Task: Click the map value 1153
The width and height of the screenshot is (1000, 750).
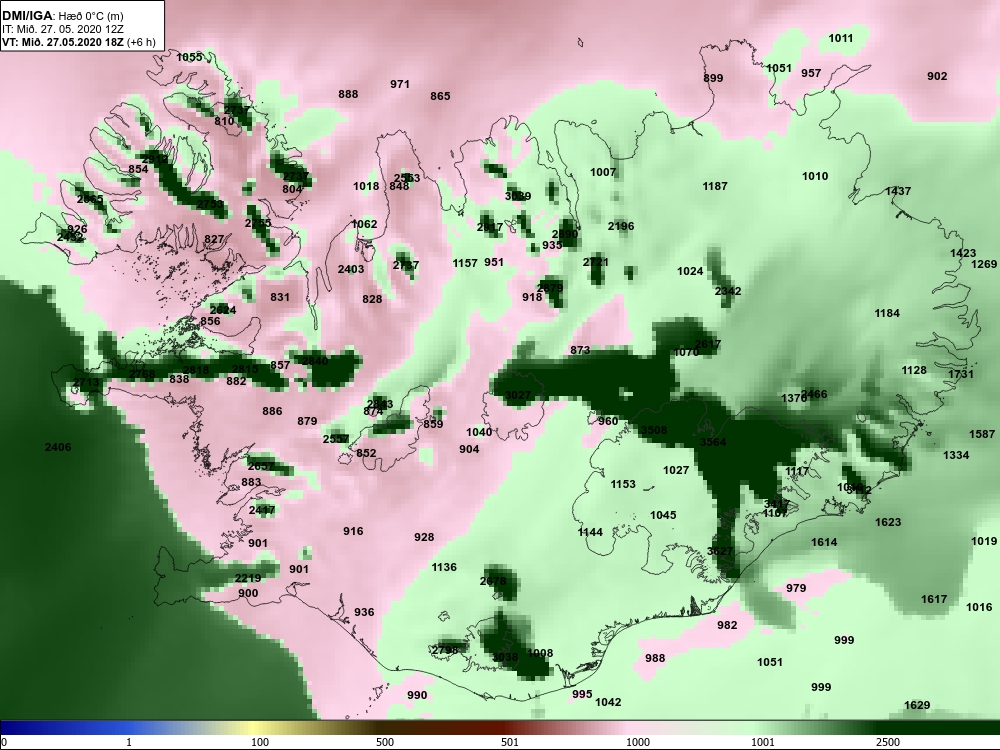Action: tap(623, 485)
